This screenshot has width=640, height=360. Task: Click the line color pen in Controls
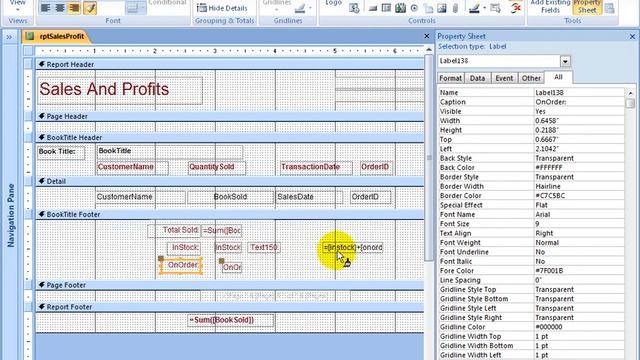474,8
